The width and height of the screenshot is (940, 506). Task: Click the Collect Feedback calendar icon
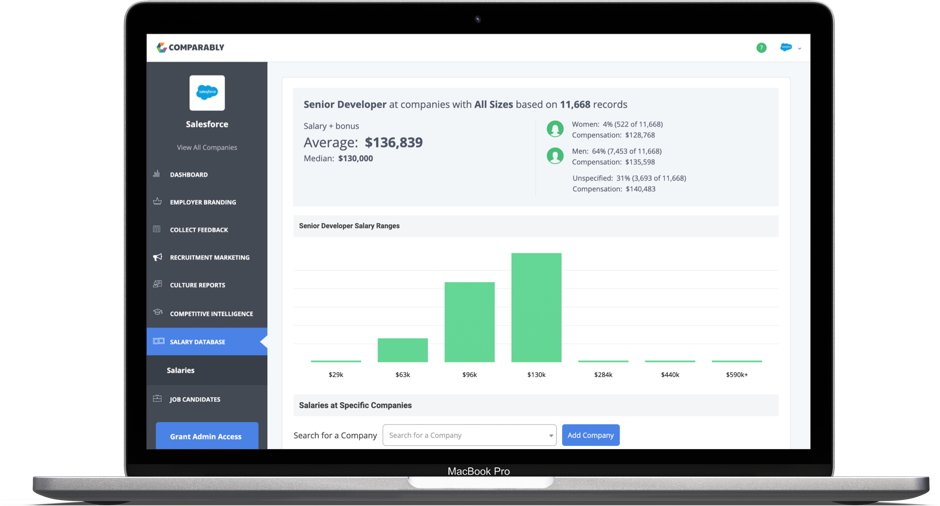157,229
